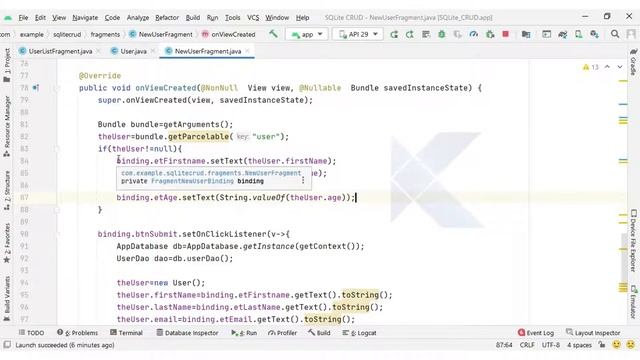
Task: Click the Run with Coverage icon
Action: 458,34
